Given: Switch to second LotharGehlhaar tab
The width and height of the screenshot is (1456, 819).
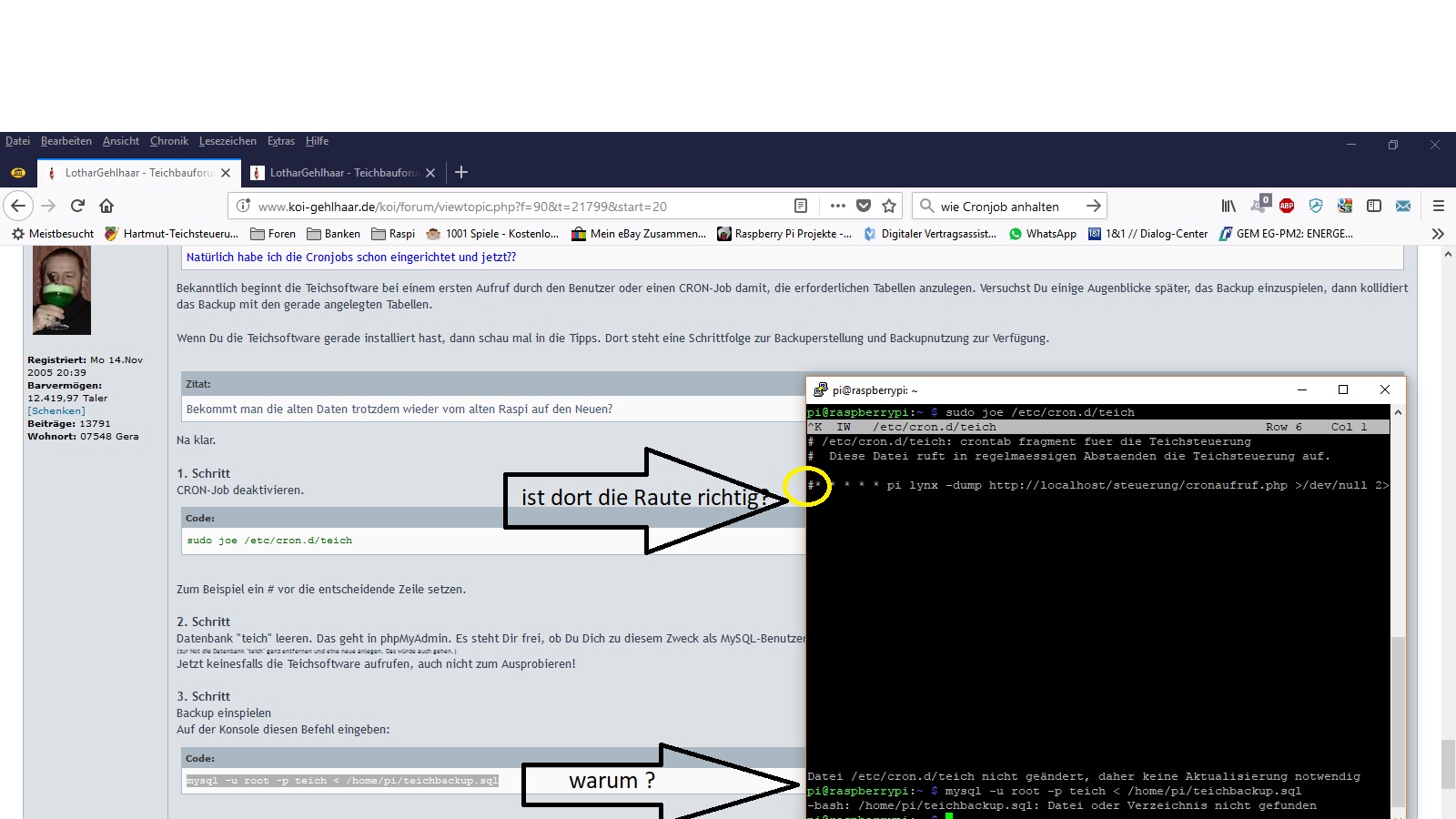Looking at the screenshot, I should [341, 172].
